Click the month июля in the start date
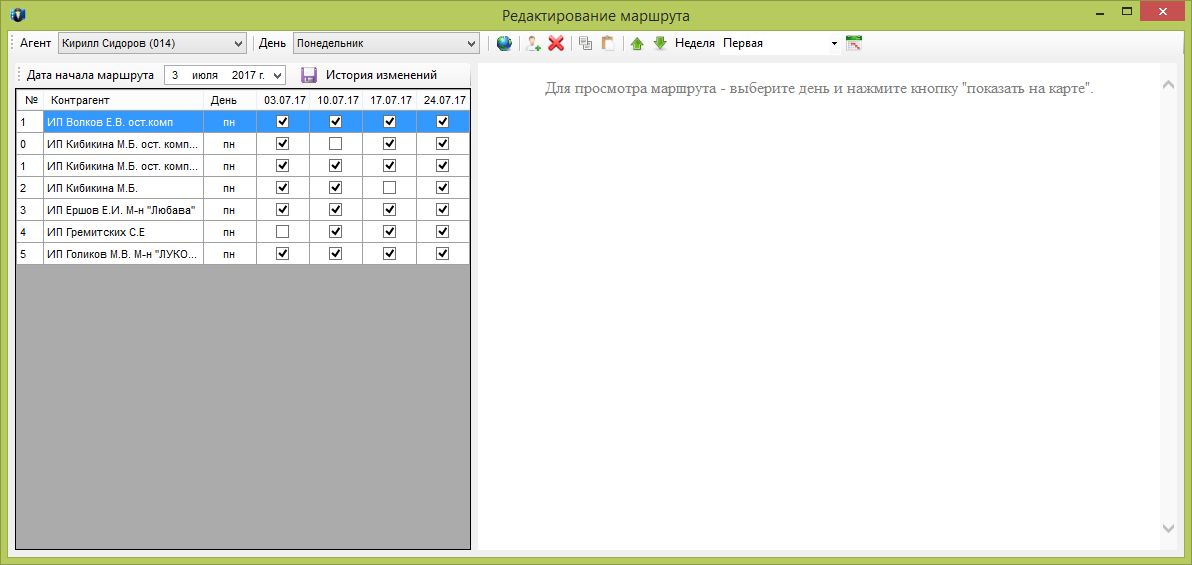This screenshot has height=565, width=1192. (x=205, y=75)
